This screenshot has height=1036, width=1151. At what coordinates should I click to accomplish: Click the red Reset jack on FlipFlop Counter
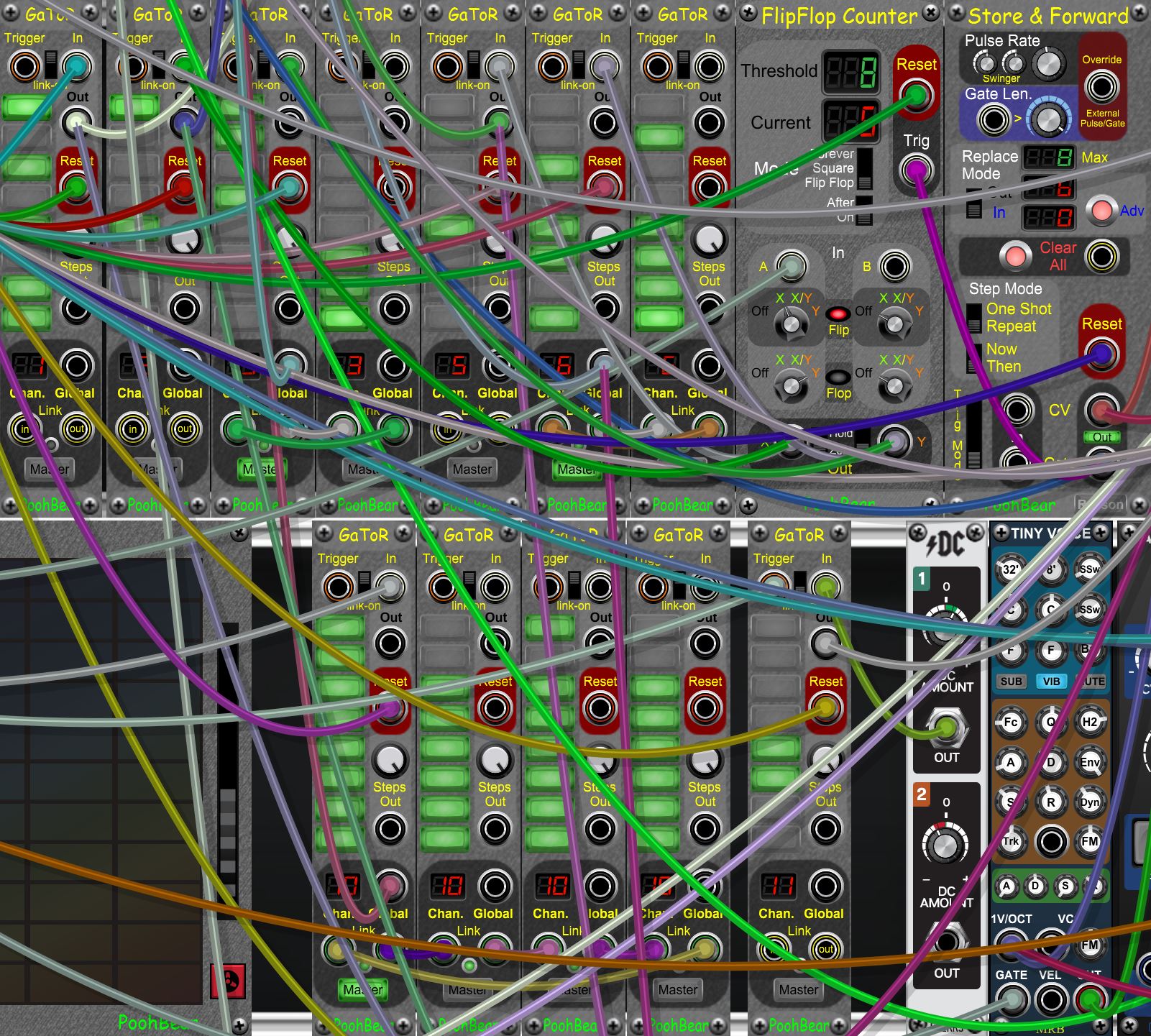pyautogui.click(x=916, y=93)
